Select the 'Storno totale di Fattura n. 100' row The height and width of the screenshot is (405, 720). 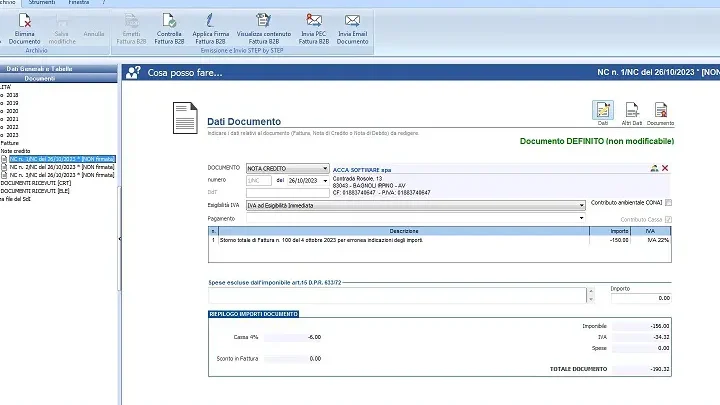tap(439, 240)
